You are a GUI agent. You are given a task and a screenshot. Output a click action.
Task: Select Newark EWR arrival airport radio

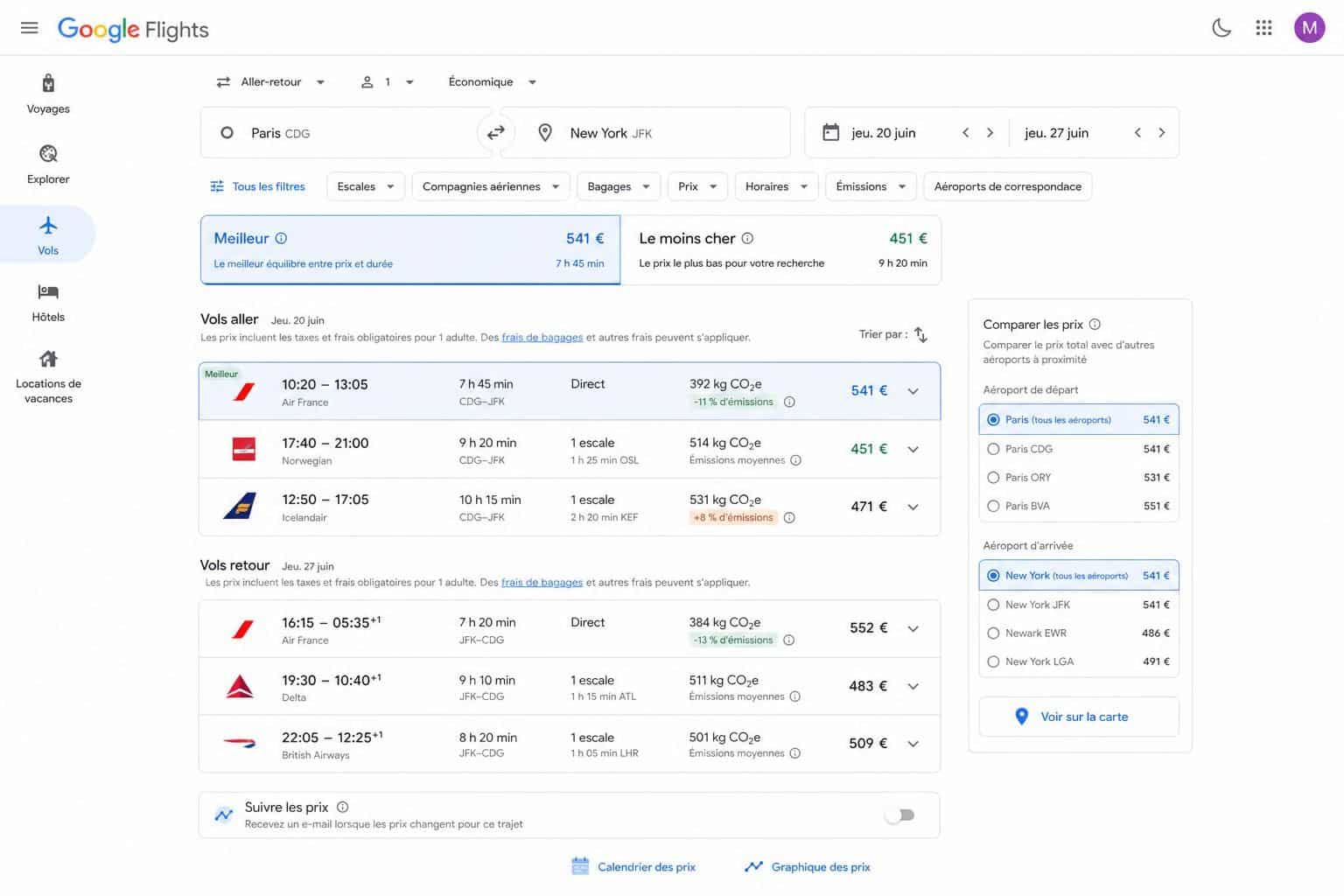[993, 633]
